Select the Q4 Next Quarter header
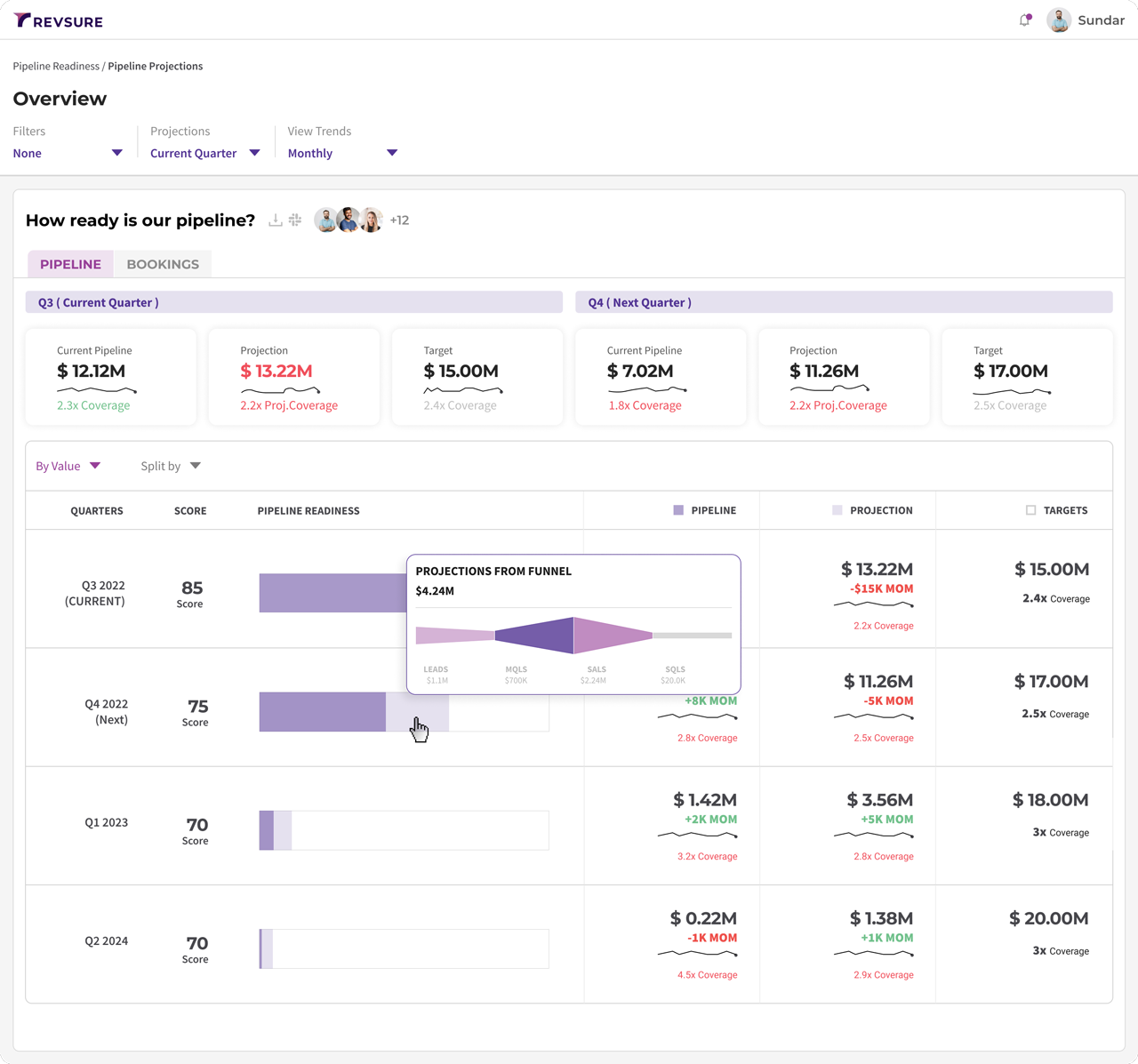This screenshot has width=1138, height=1064. click(x=844, y=302)
